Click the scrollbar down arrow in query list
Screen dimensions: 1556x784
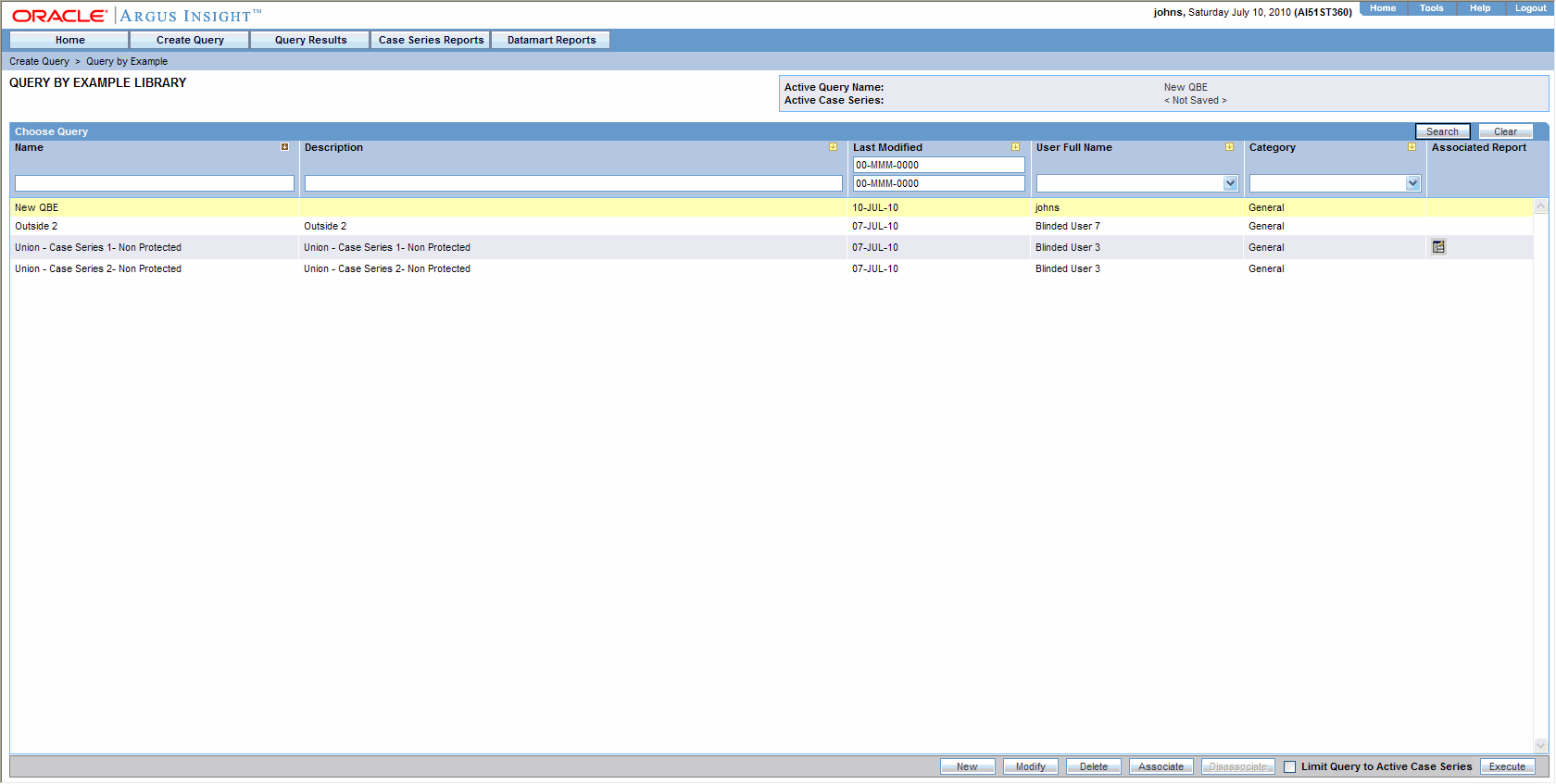[1541, 745]
